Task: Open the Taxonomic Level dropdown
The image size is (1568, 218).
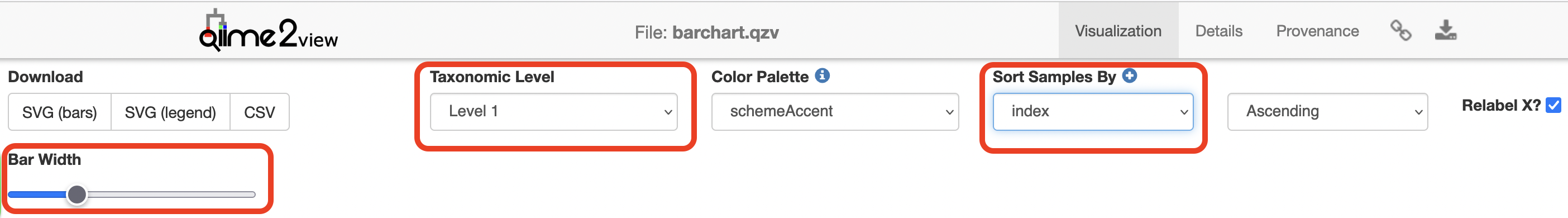Action: coord(553,111)
